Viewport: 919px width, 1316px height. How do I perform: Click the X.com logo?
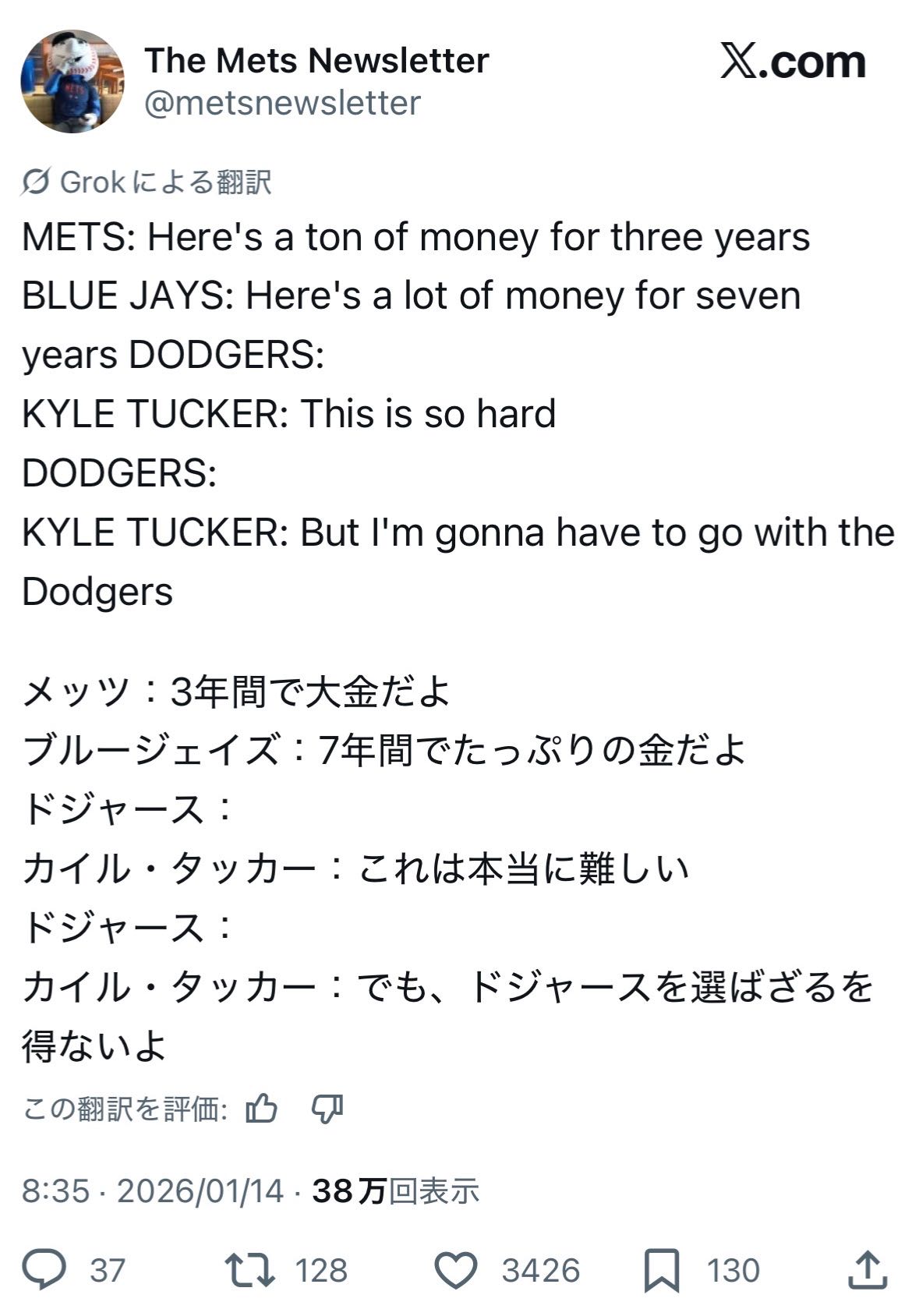[793, 62]
